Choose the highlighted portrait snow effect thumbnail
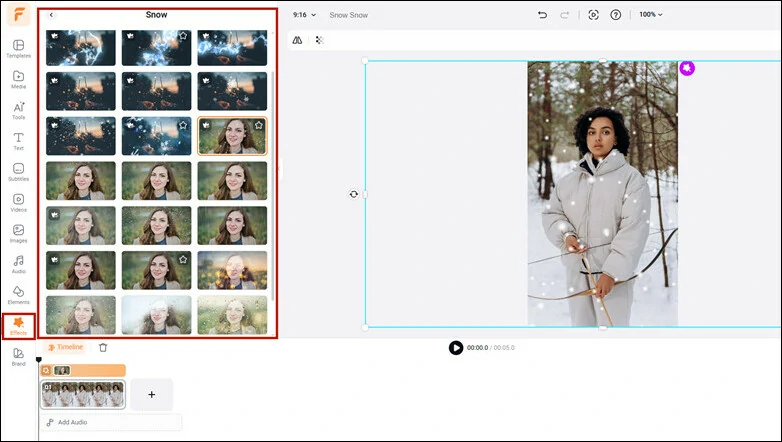Viewport: 782px width, 442px height. (232, 136)
